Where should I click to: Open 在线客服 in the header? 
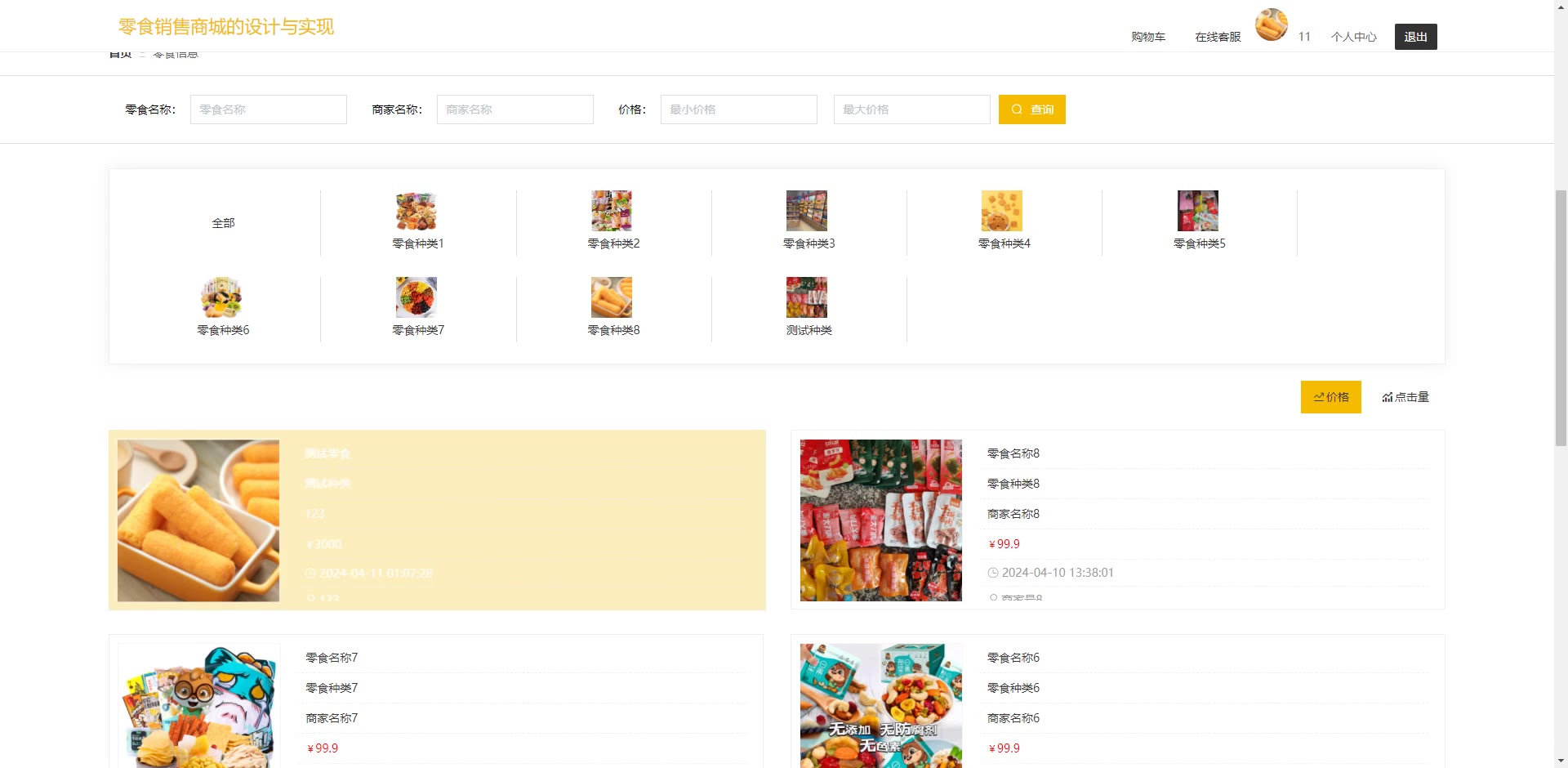[x=1218, y=37]
